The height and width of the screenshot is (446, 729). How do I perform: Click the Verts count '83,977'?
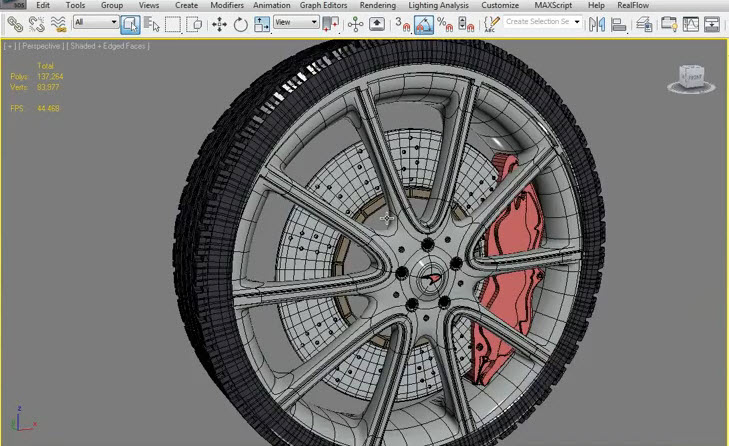pos(48,87)
